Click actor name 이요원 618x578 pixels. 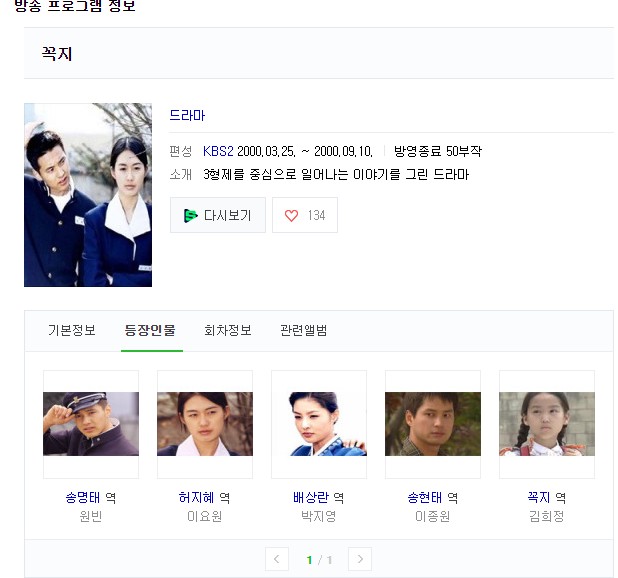pos(205,516)
